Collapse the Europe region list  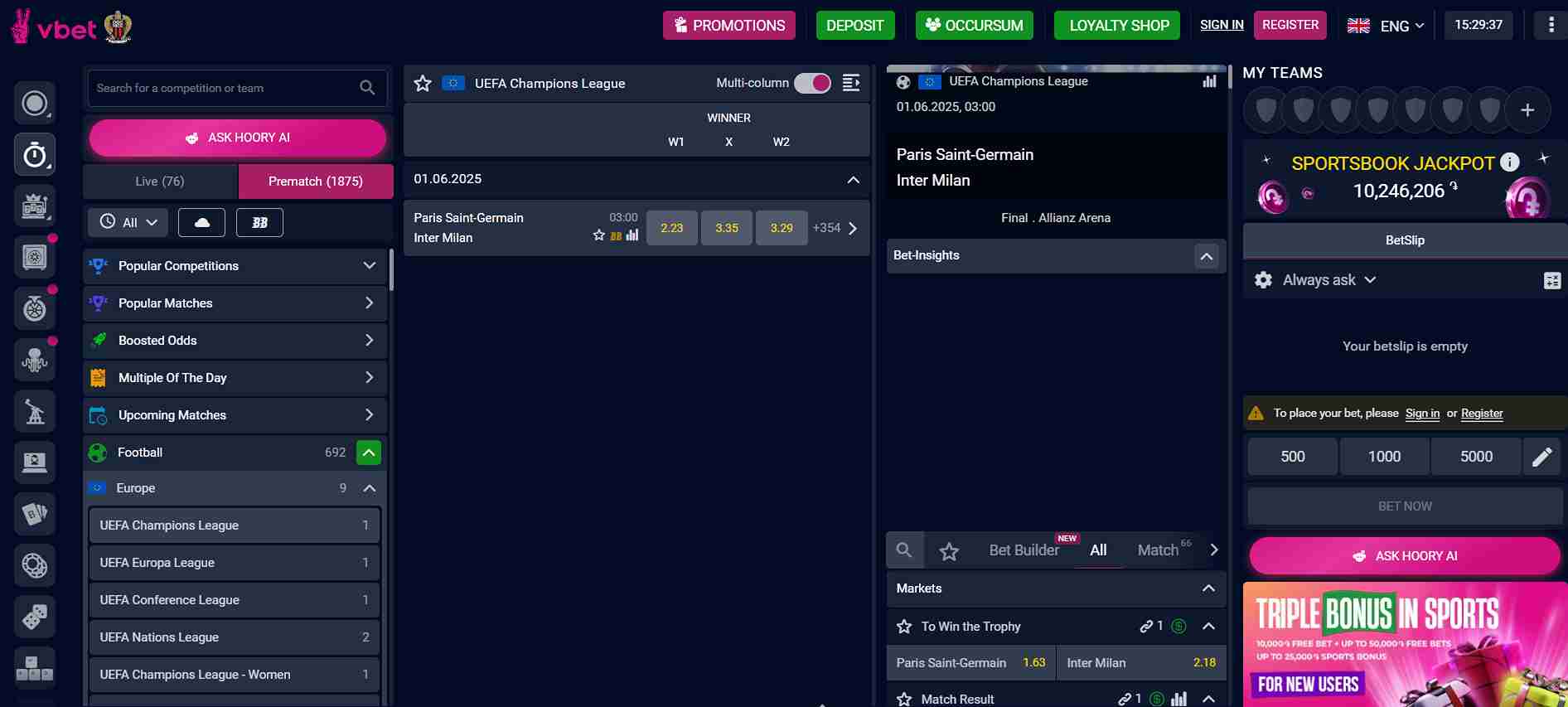coord(370,488)
